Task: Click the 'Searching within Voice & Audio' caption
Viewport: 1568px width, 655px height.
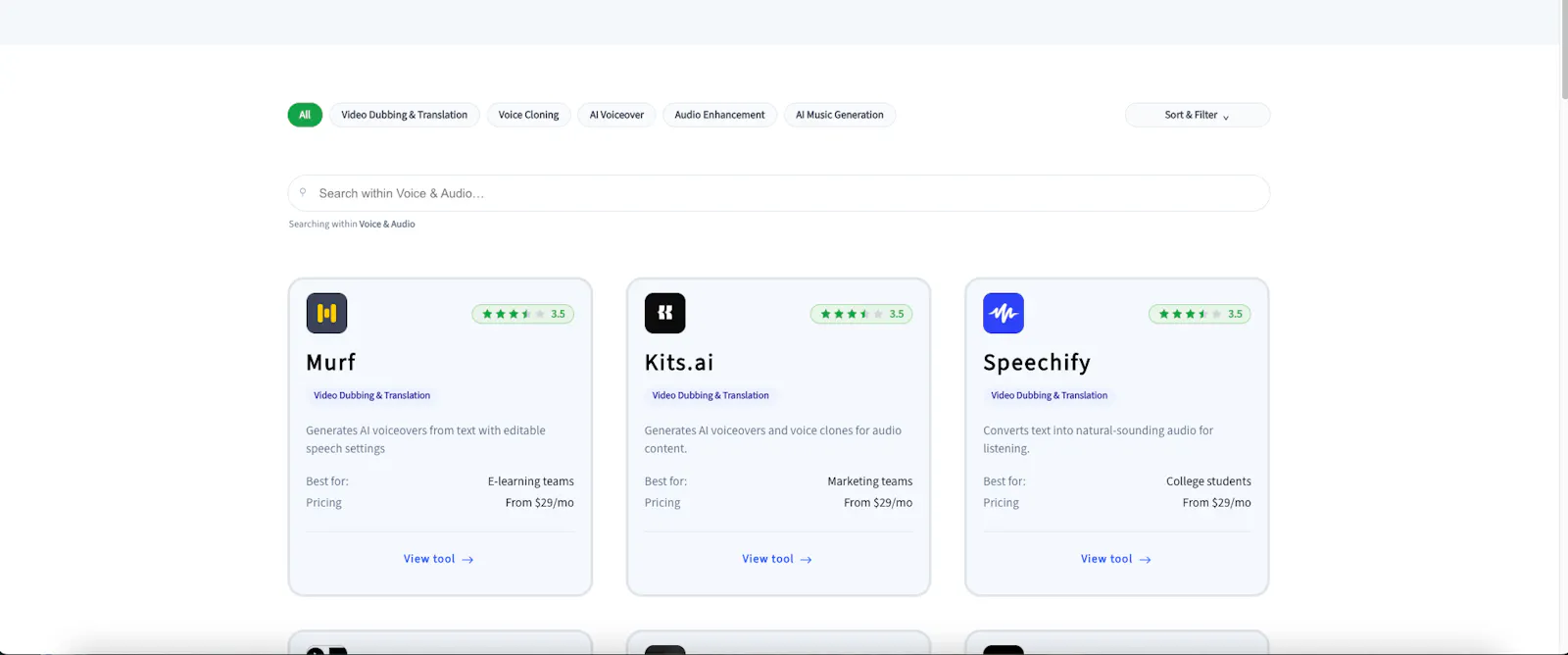Action: (352, 225)
